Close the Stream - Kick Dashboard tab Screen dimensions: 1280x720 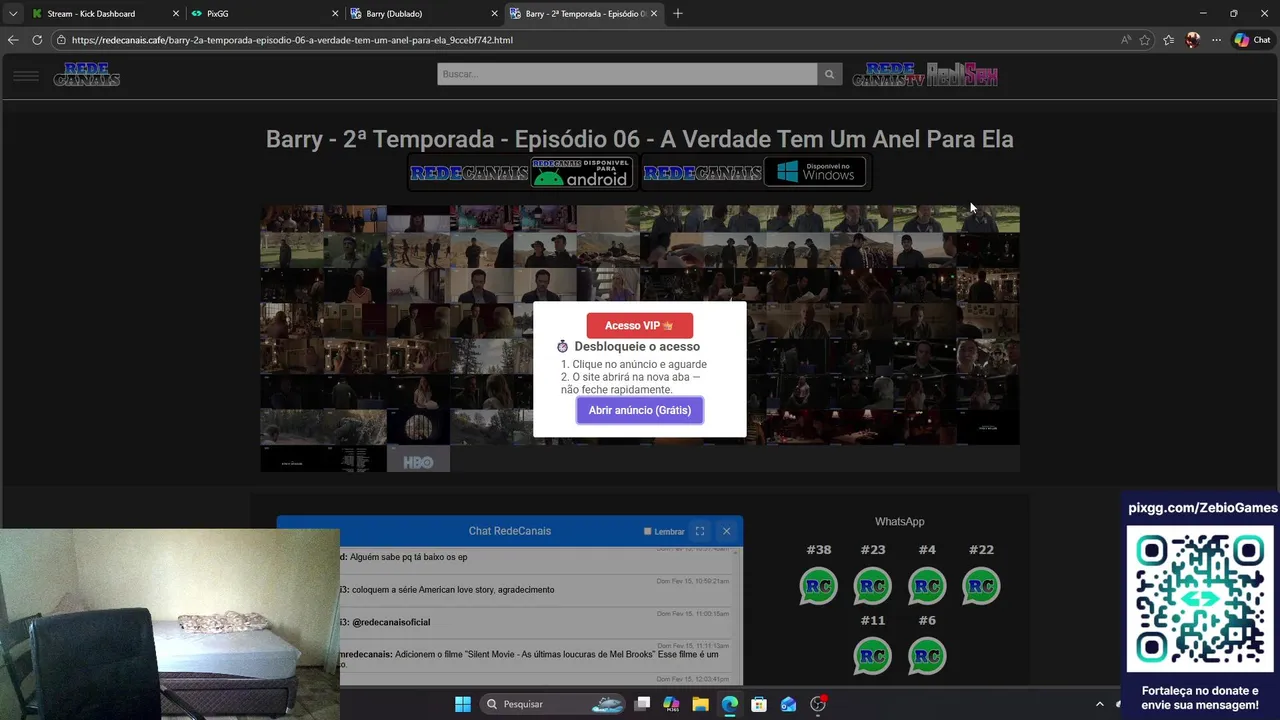point(176,14)
